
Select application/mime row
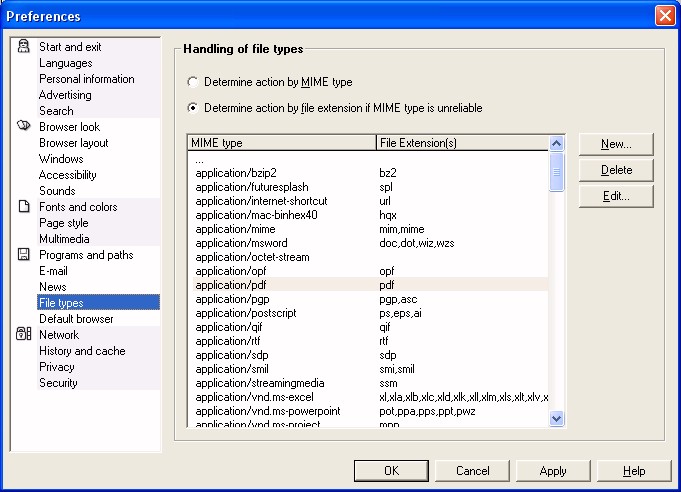point(370,229)
